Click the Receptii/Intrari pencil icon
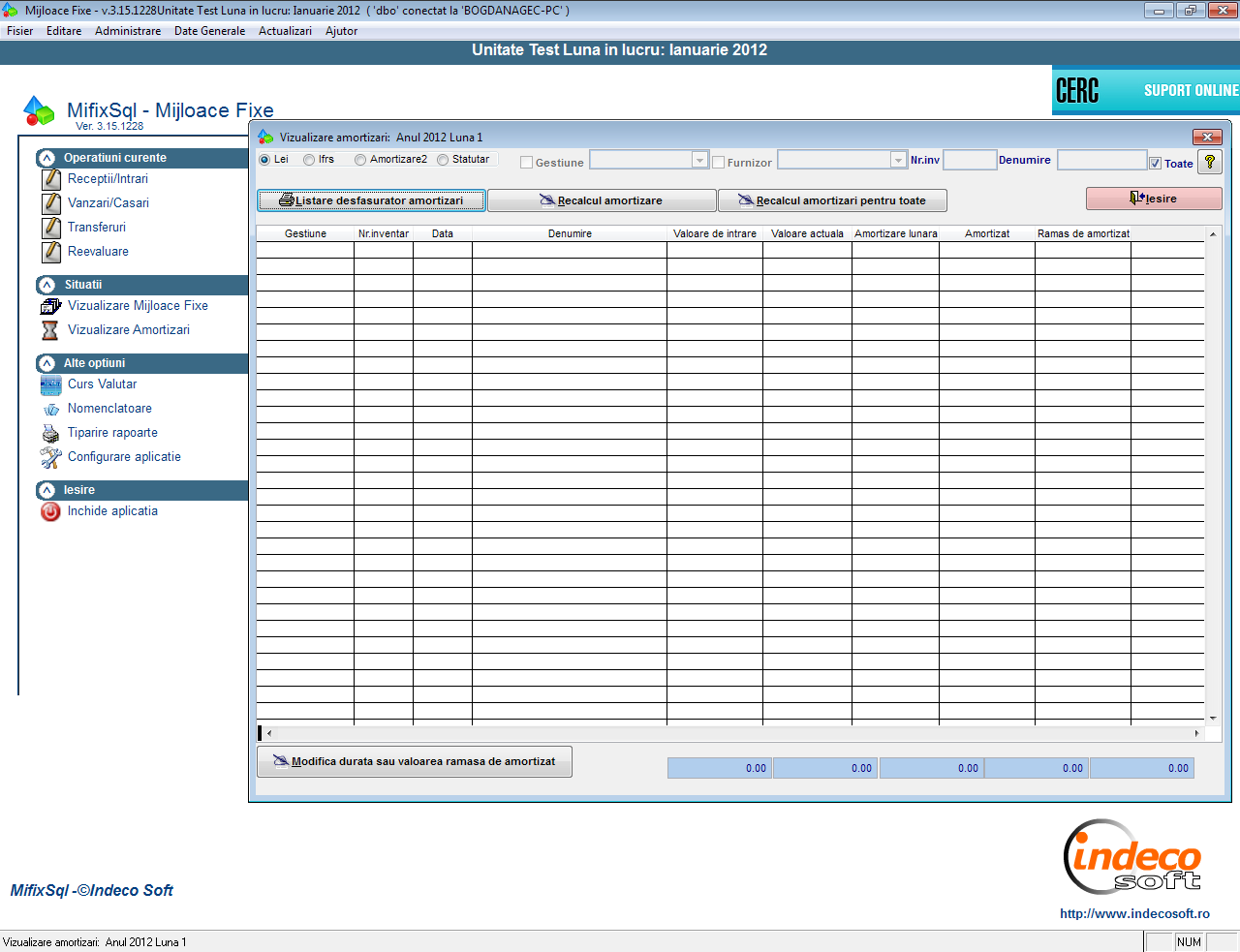Viewport: 1240px width, 952px height. 51,179
